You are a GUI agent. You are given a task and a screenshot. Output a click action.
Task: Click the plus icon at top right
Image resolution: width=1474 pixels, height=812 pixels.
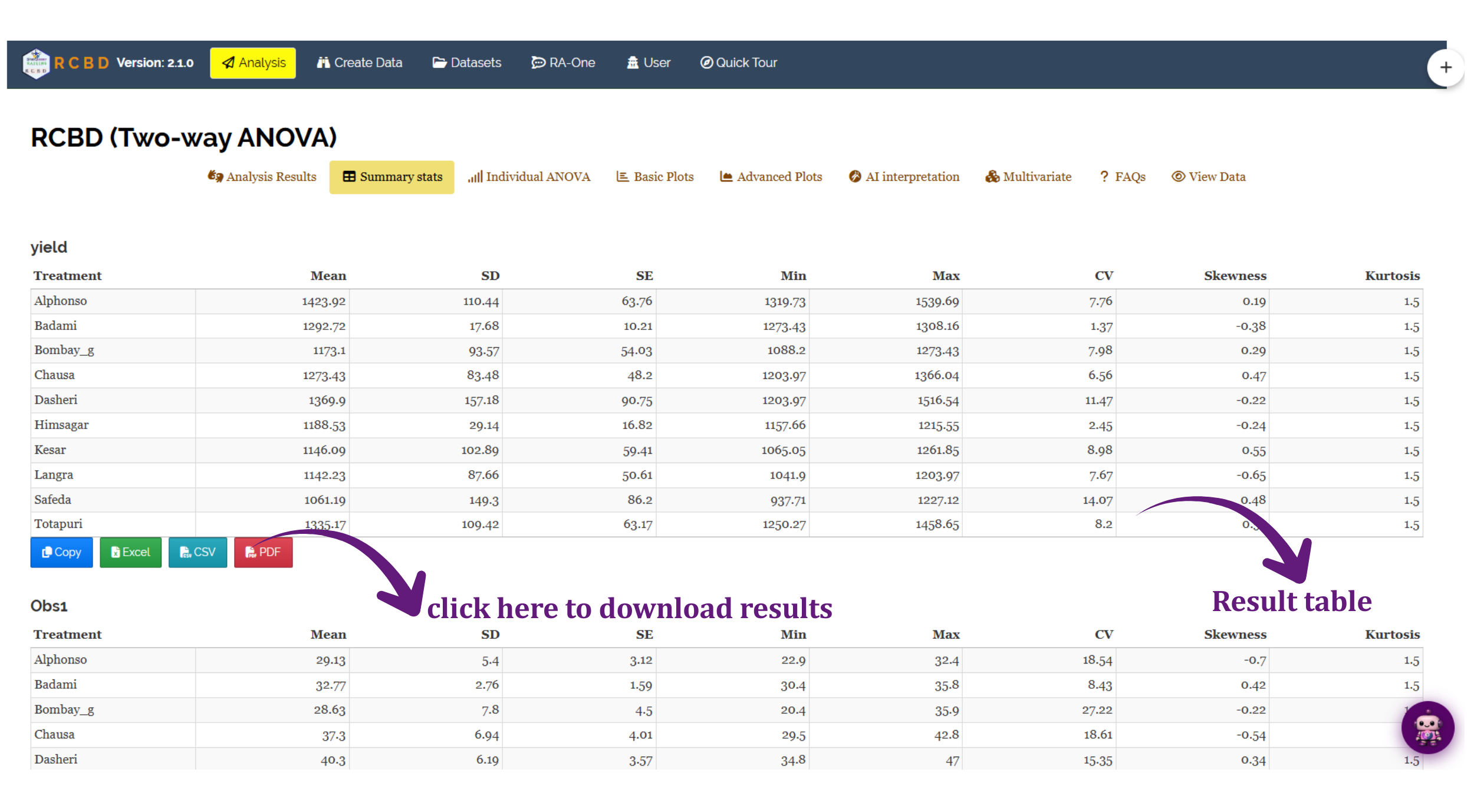click(x=1446, y=68)
